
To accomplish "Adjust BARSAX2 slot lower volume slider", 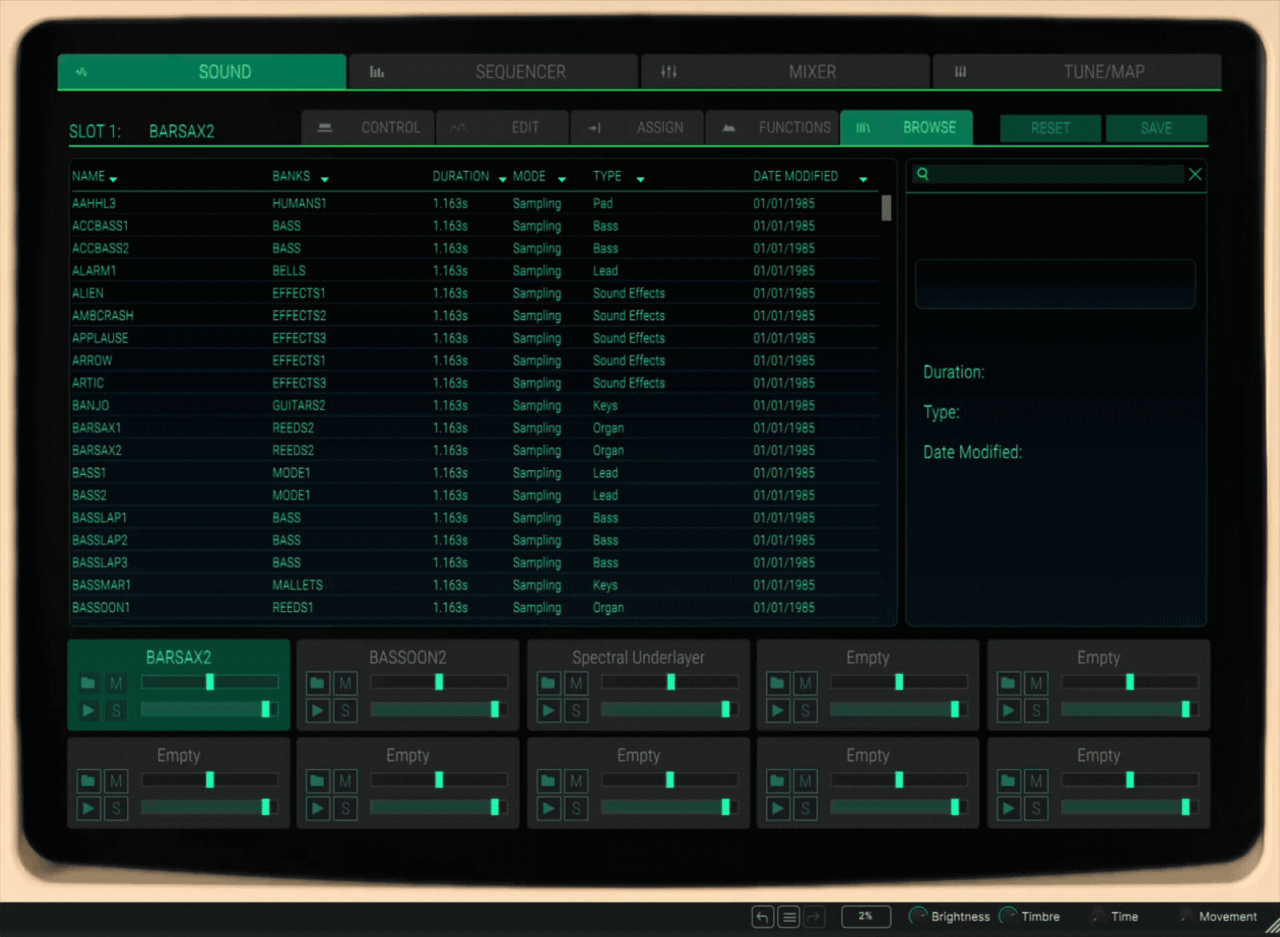I will coord(210,709).
